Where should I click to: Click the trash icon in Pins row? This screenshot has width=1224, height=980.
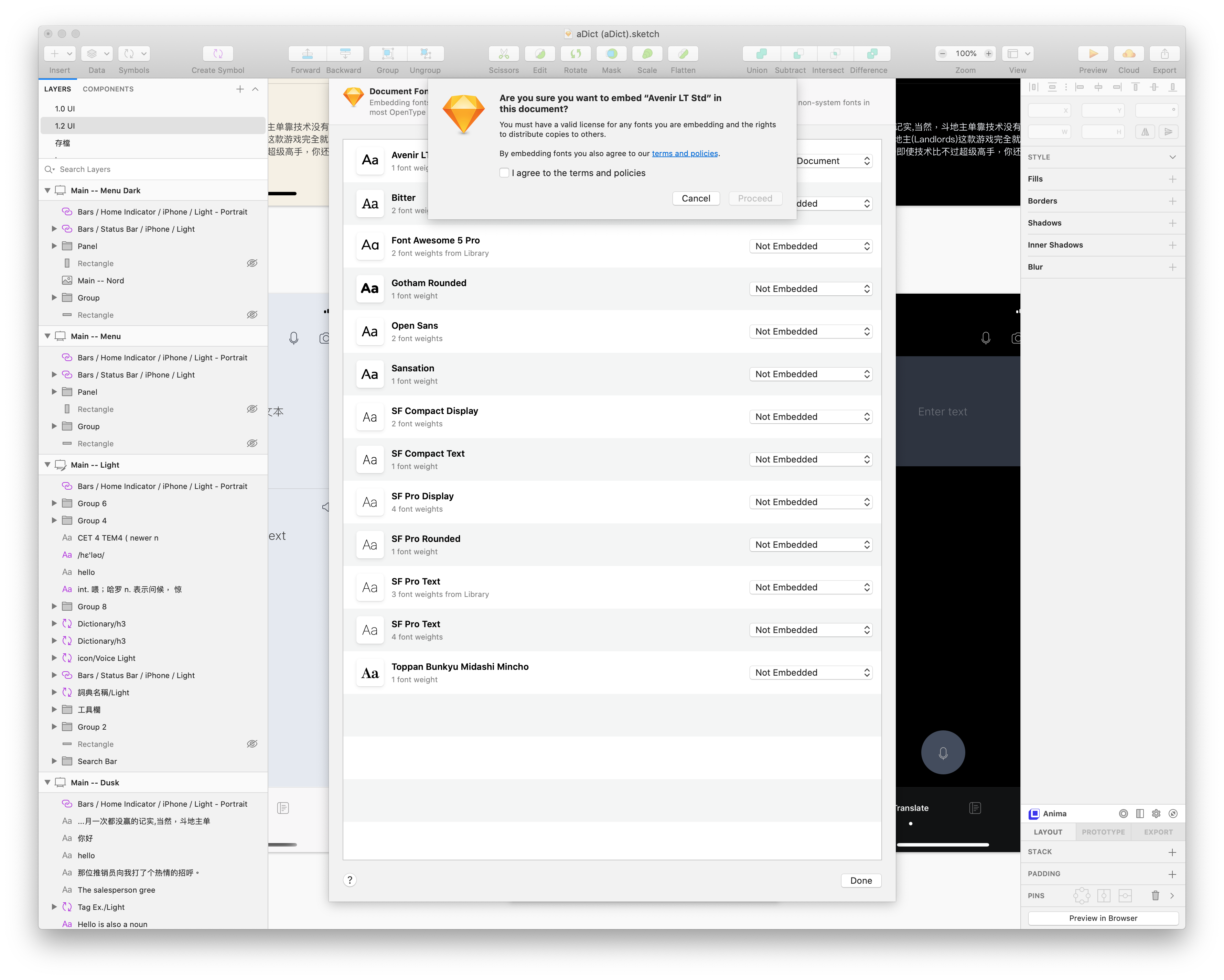click(1155, 895)
